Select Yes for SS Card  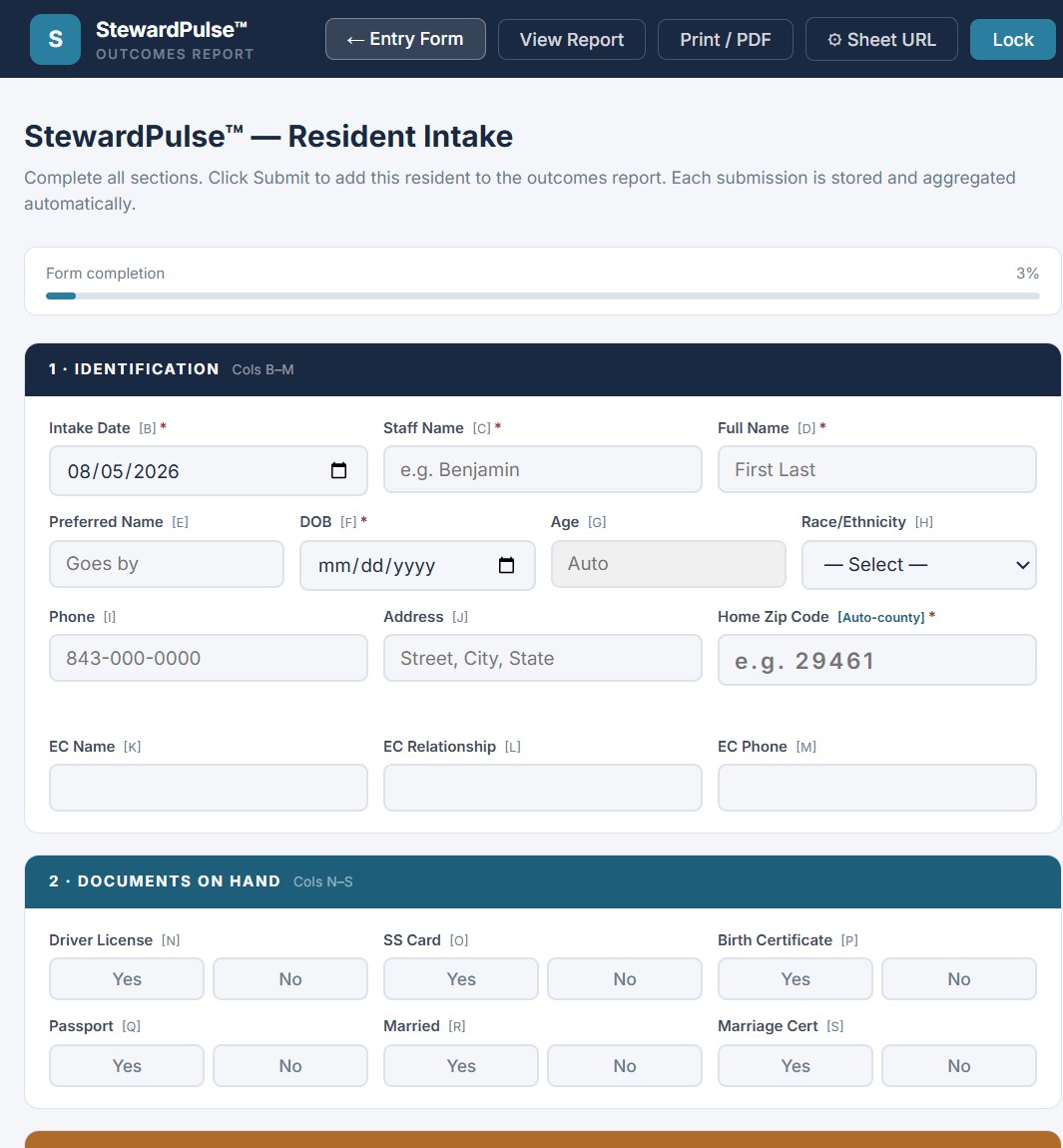pyautogui.click(x=461, y=979)
